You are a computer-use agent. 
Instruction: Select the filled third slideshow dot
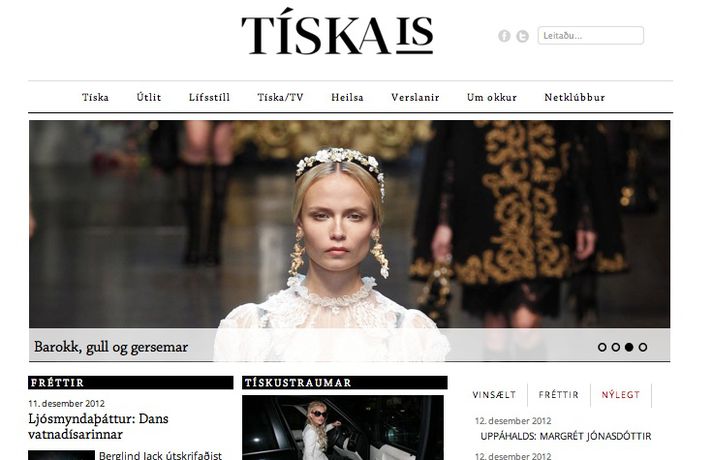pos(629,347)
